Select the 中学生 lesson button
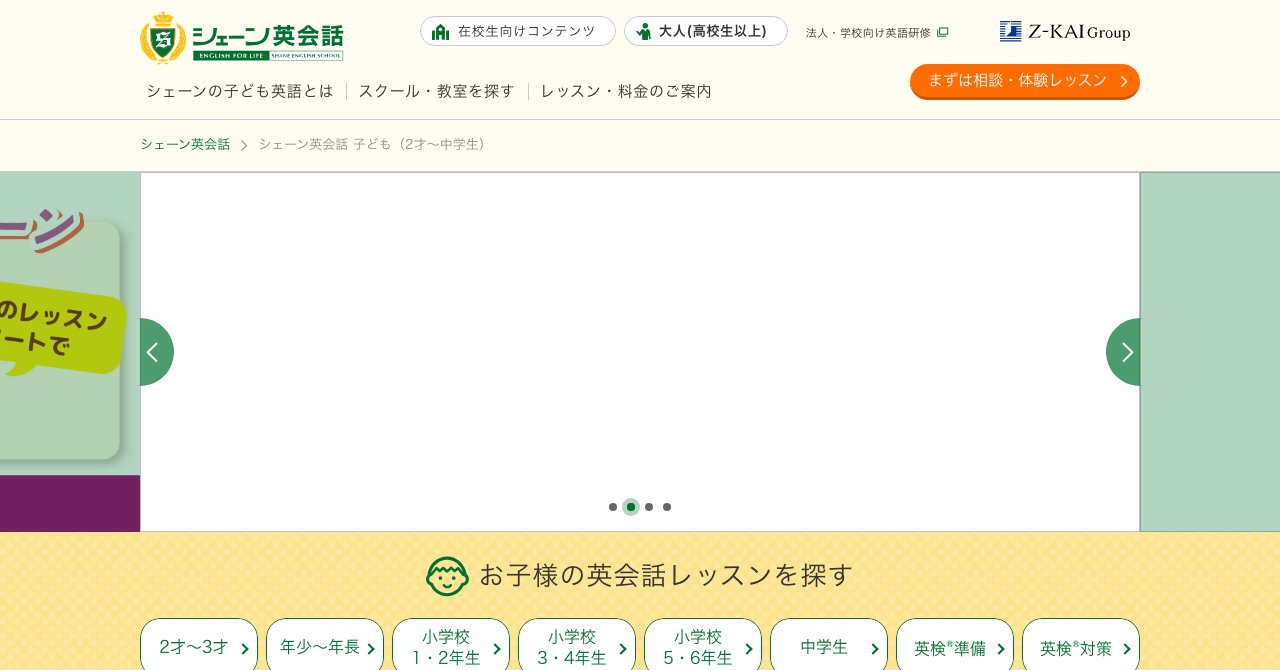This screenshot has width=1280, height=670. (829, 645)
